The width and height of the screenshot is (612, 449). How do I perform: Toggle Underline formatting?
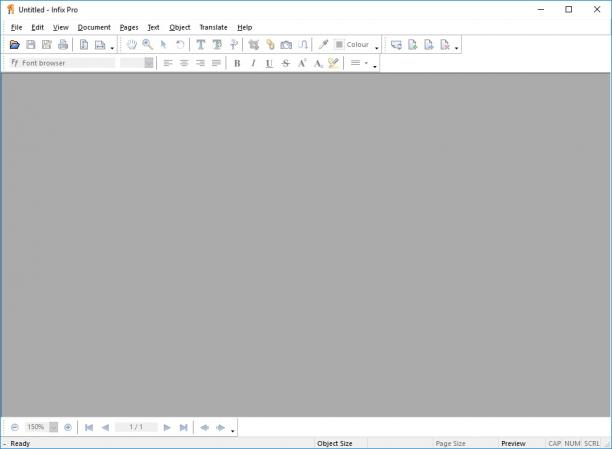tap(269, 63)
